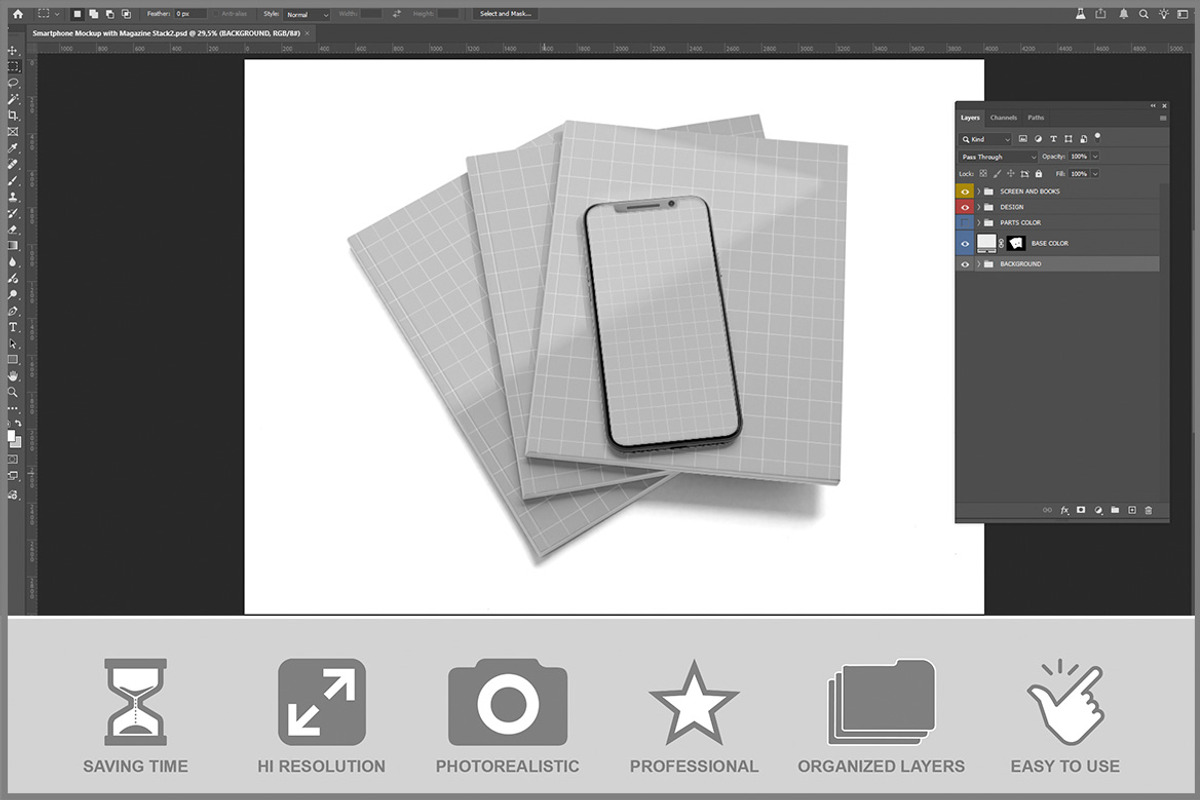Image resolution: width=1200 pixels, height=800 pixels.
Task: Select the Magic Wand tool
Action: 13,99
